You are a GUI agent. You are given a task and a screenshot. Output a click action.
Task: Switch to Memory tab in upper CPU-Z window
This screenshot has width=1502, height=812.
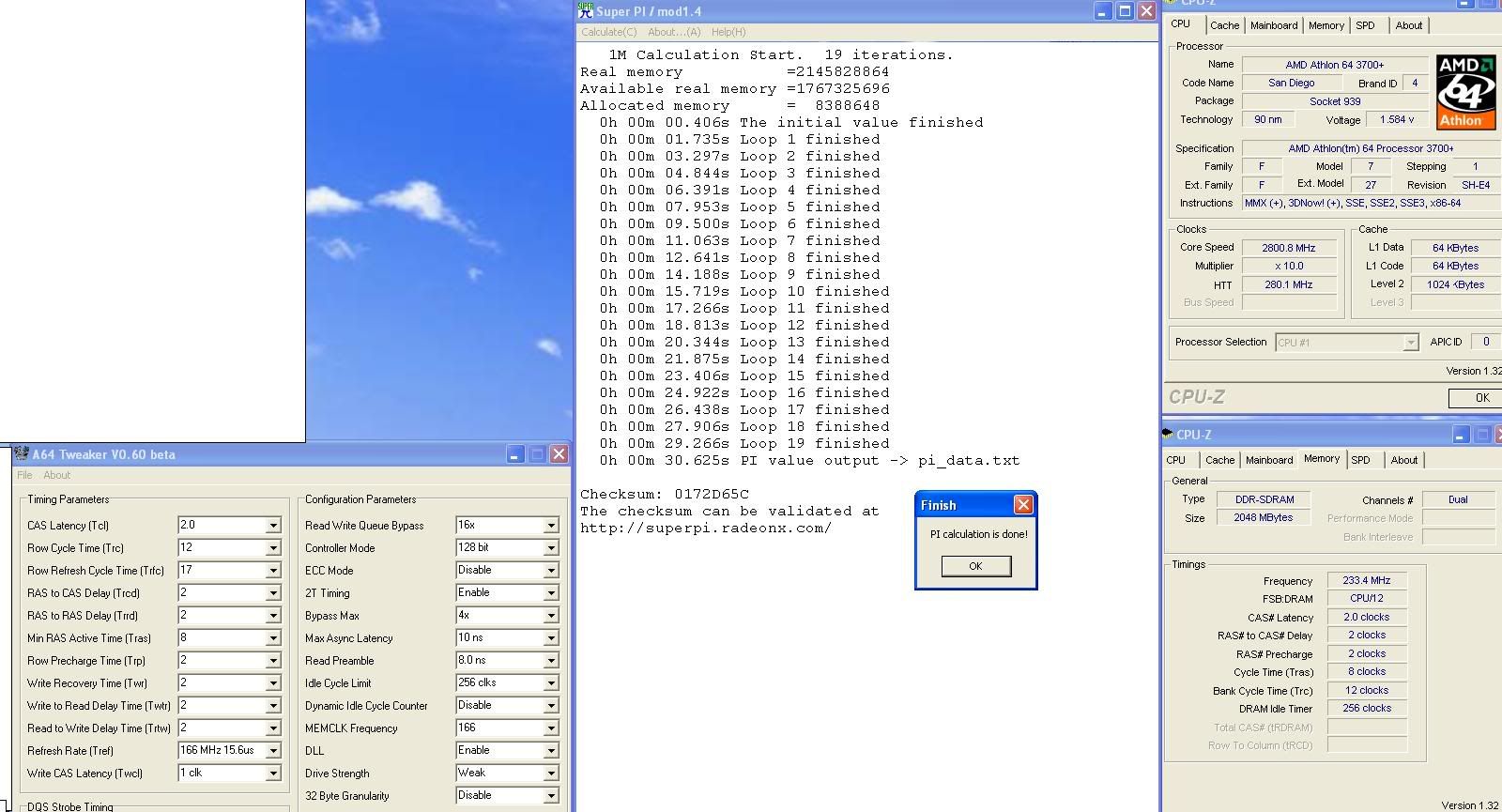[1326, 25]
